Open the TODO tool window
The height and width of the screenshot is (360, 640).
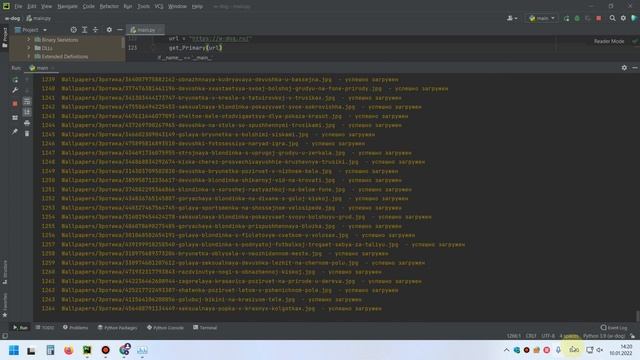45,327
